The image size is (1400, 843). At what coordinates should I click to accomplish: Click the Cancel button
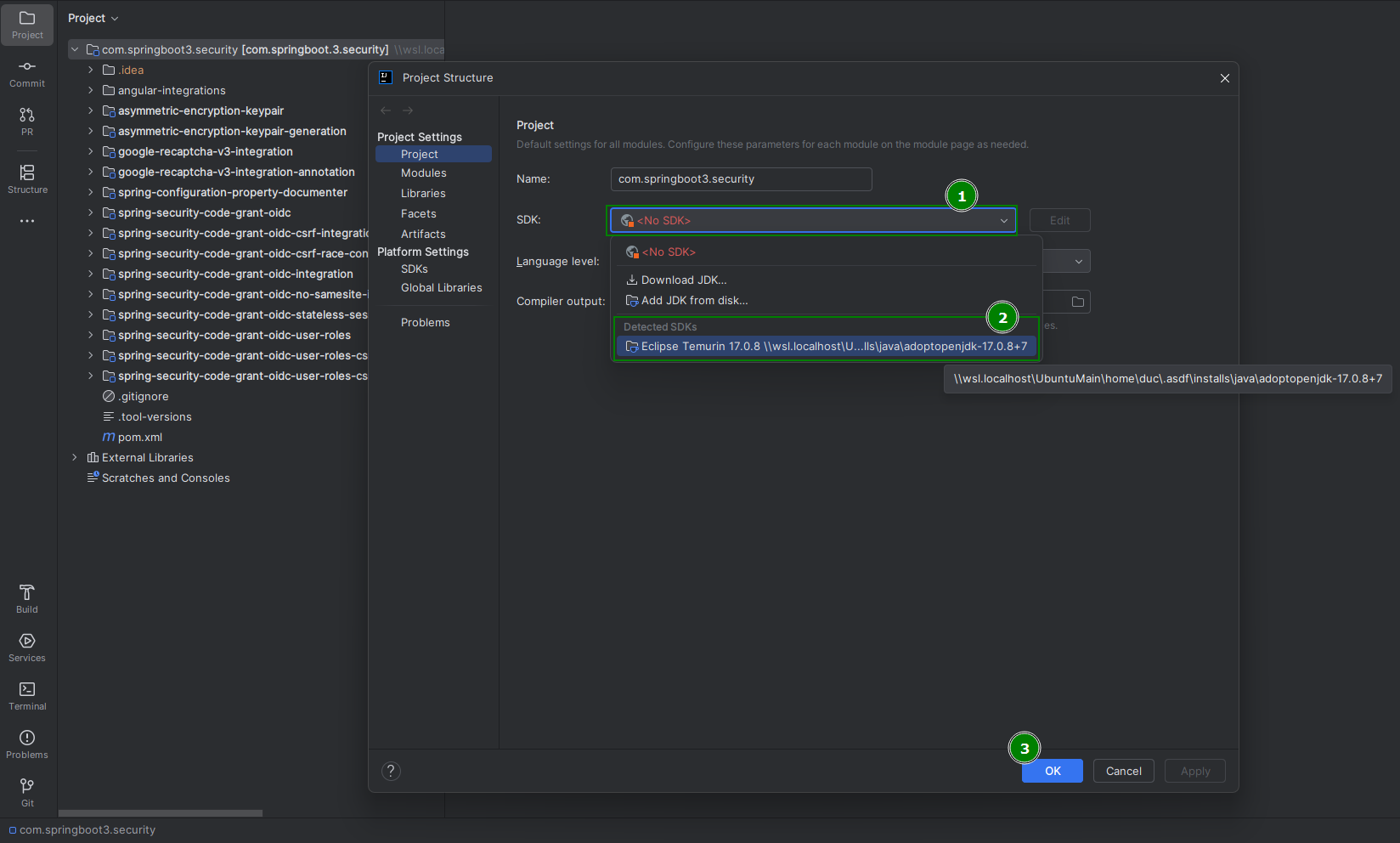(x=1124, y=771)
